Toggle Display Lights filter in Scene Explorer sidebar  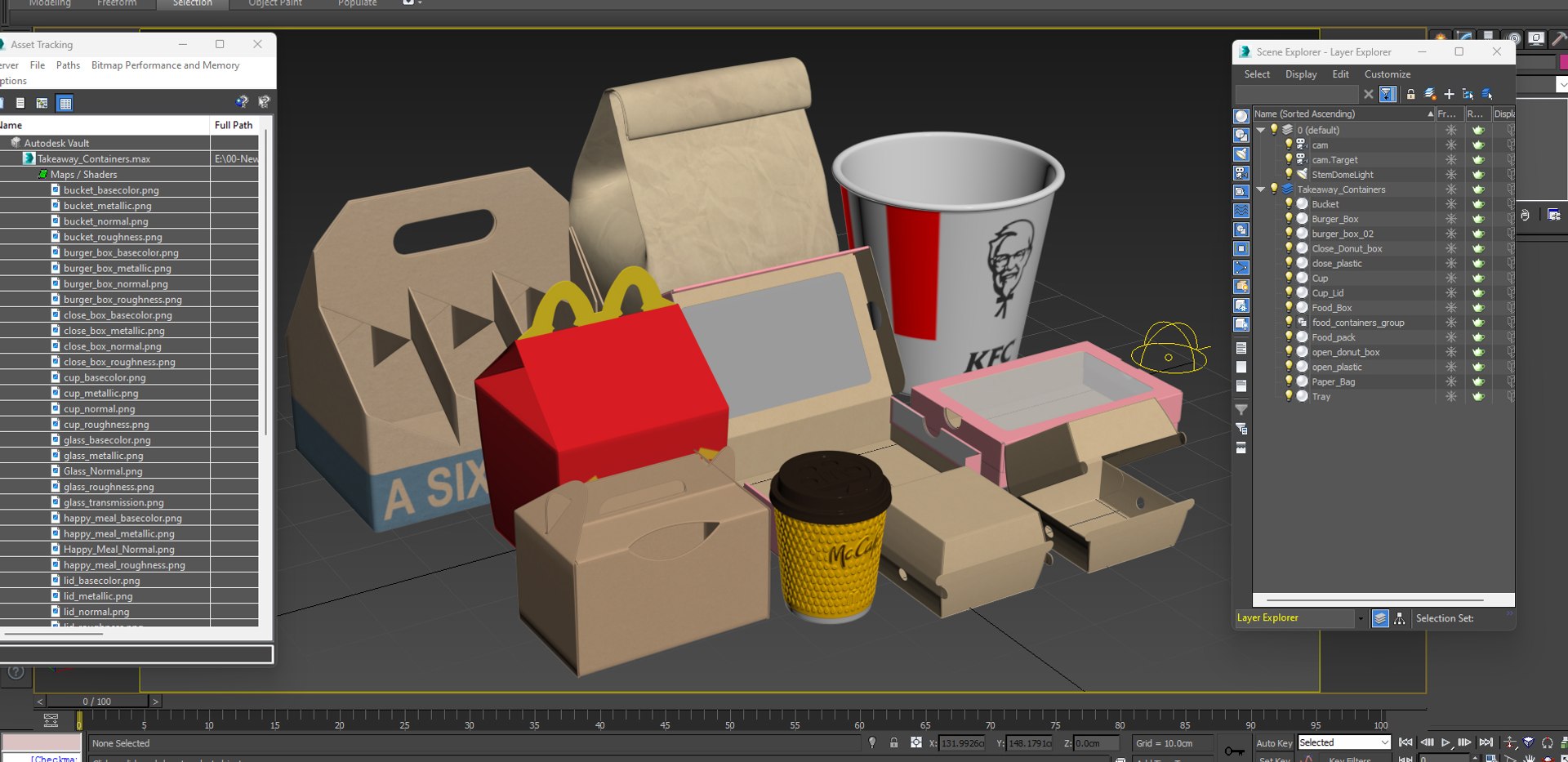pos(1241,154)
